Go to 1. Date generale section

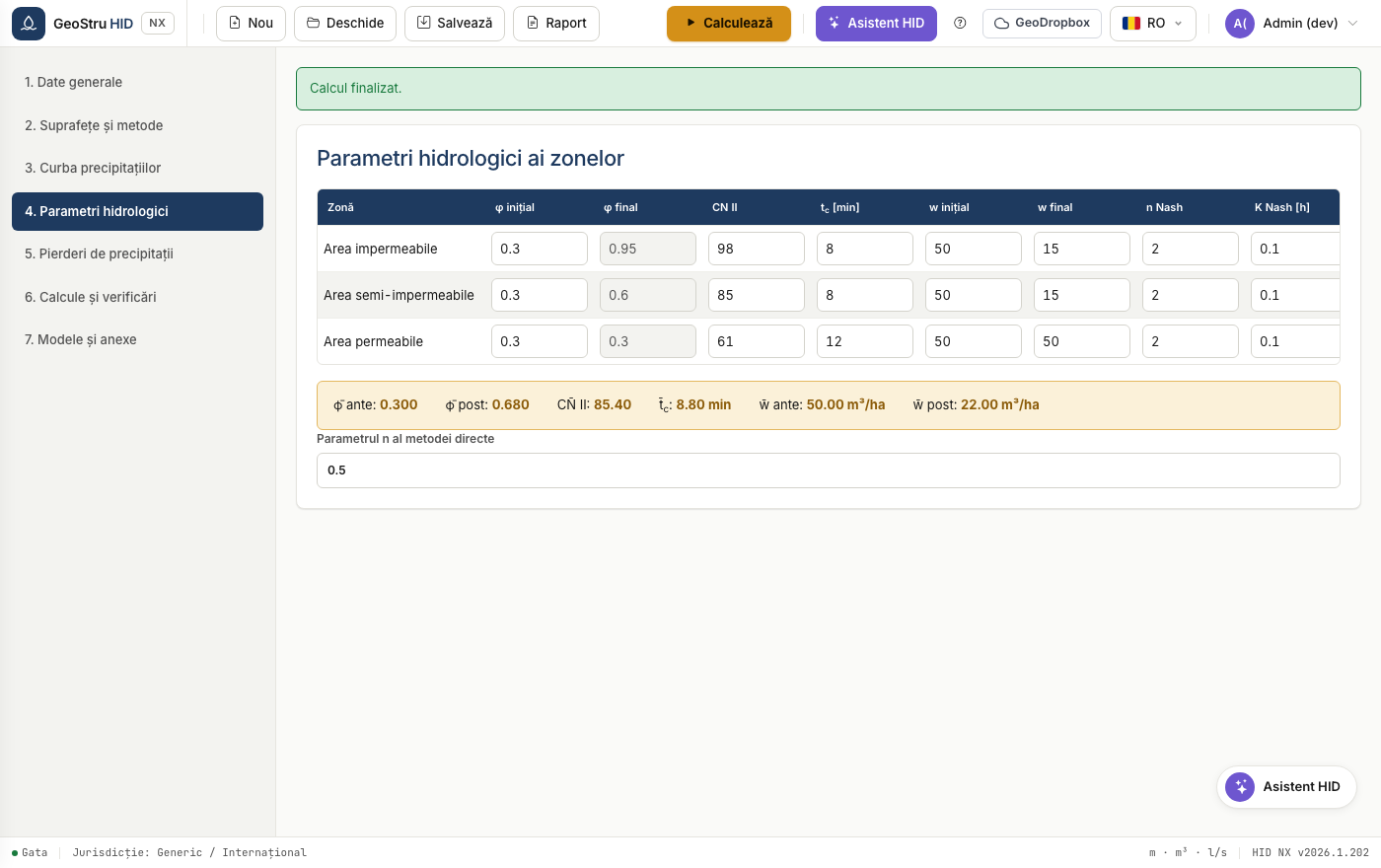(137, 82)
